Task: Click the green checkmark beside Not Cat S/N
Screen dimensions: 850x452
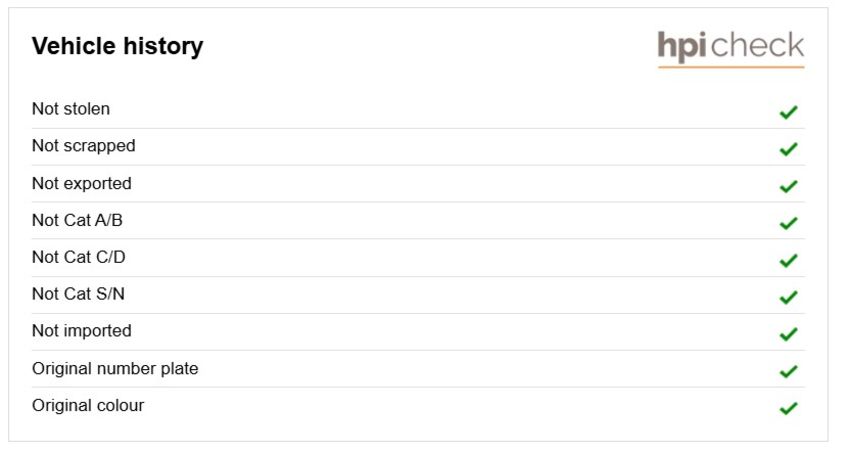Action: click(x=788, y=297)
